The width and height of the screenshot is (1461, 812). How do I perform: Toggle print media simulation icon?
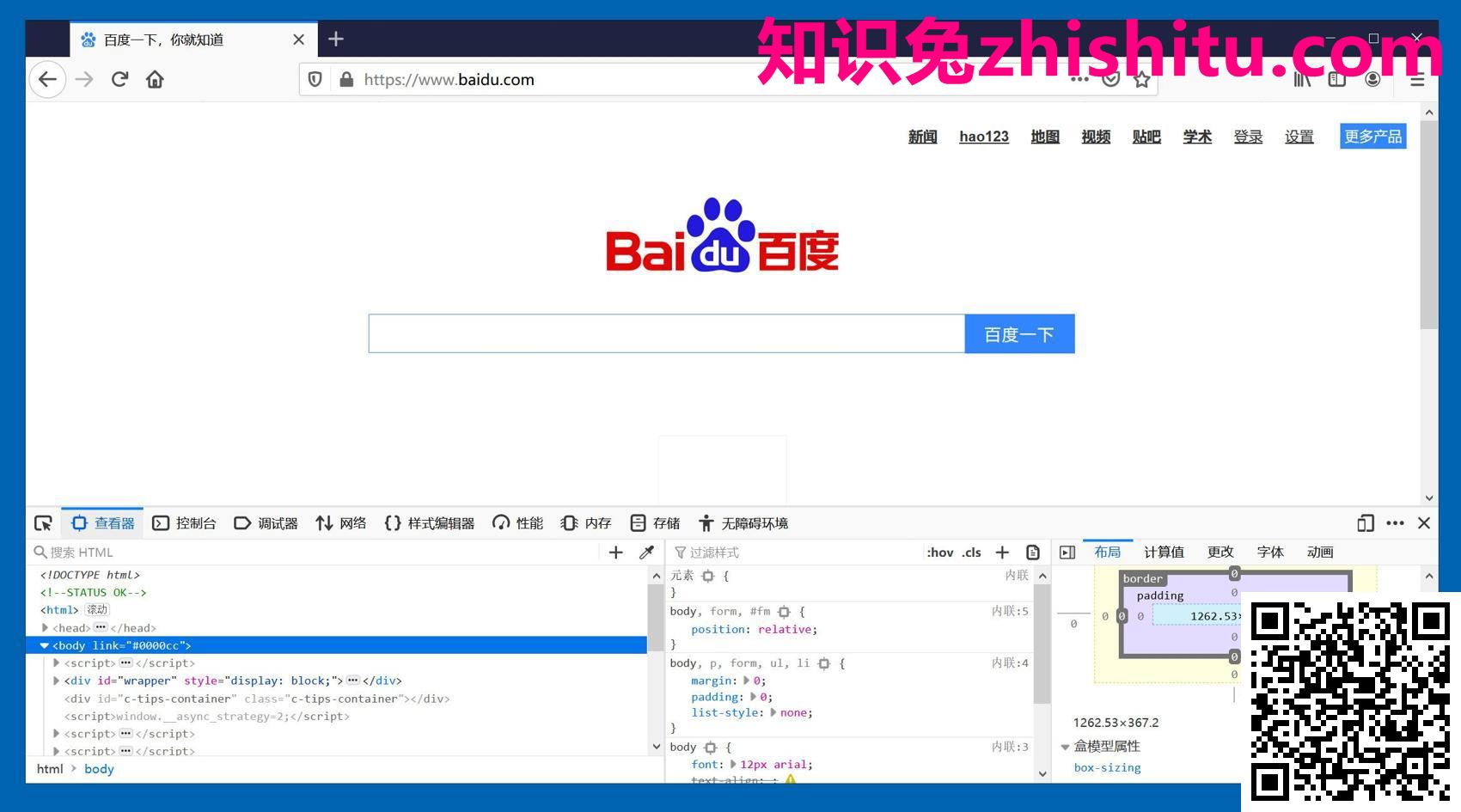[x=1033, y=553]
